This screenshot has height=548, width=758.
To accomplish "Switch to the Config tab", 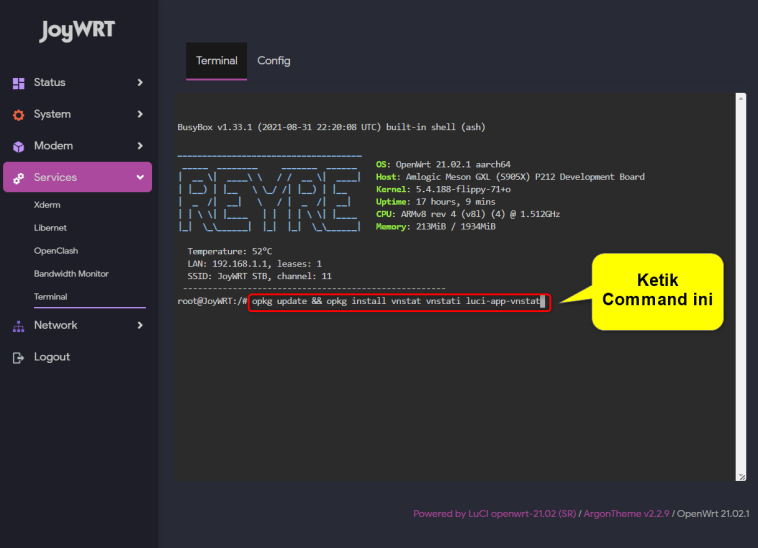I will pyautogui.click(x=274, y=61).
